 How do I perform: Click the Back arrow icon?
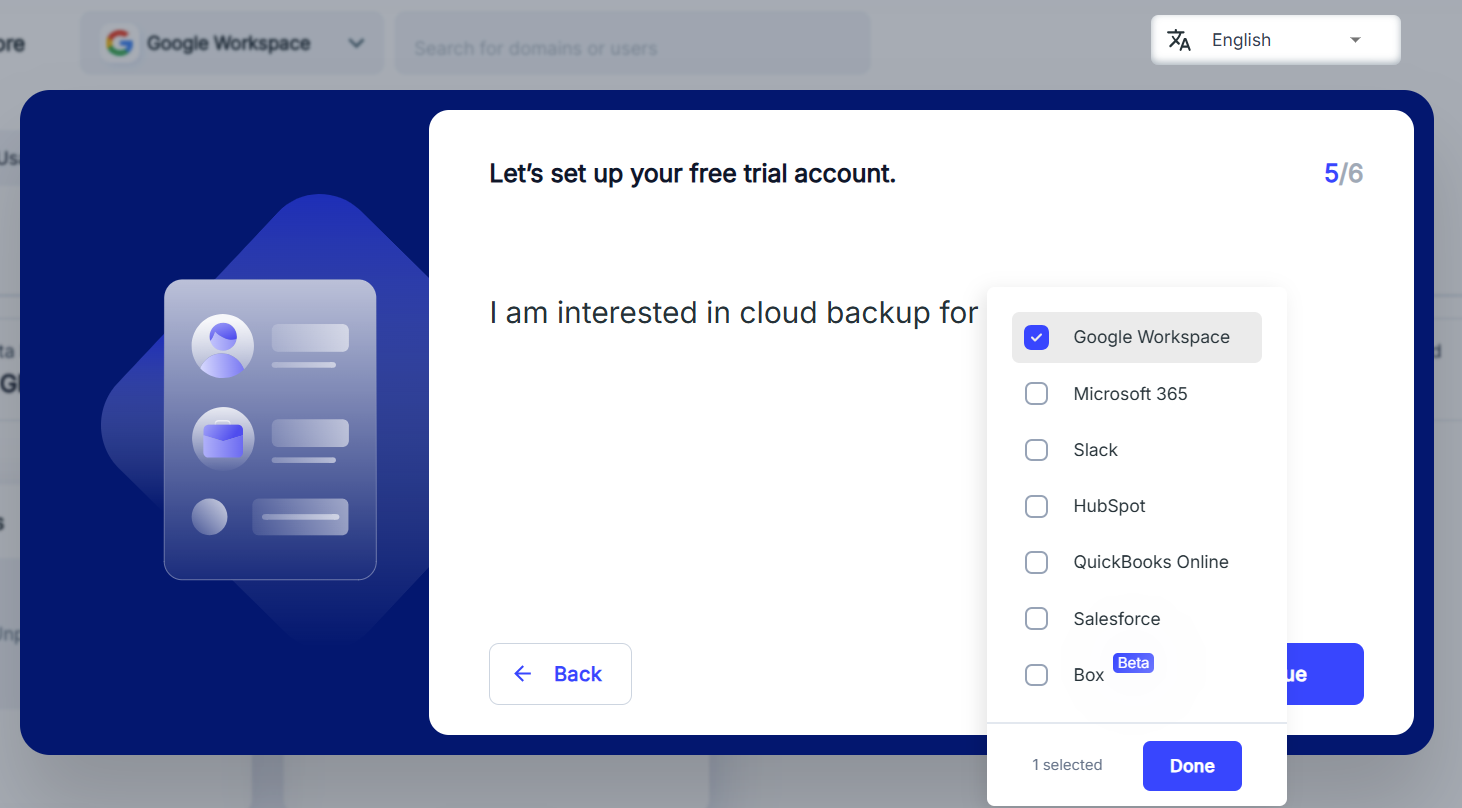coord(522,674)
